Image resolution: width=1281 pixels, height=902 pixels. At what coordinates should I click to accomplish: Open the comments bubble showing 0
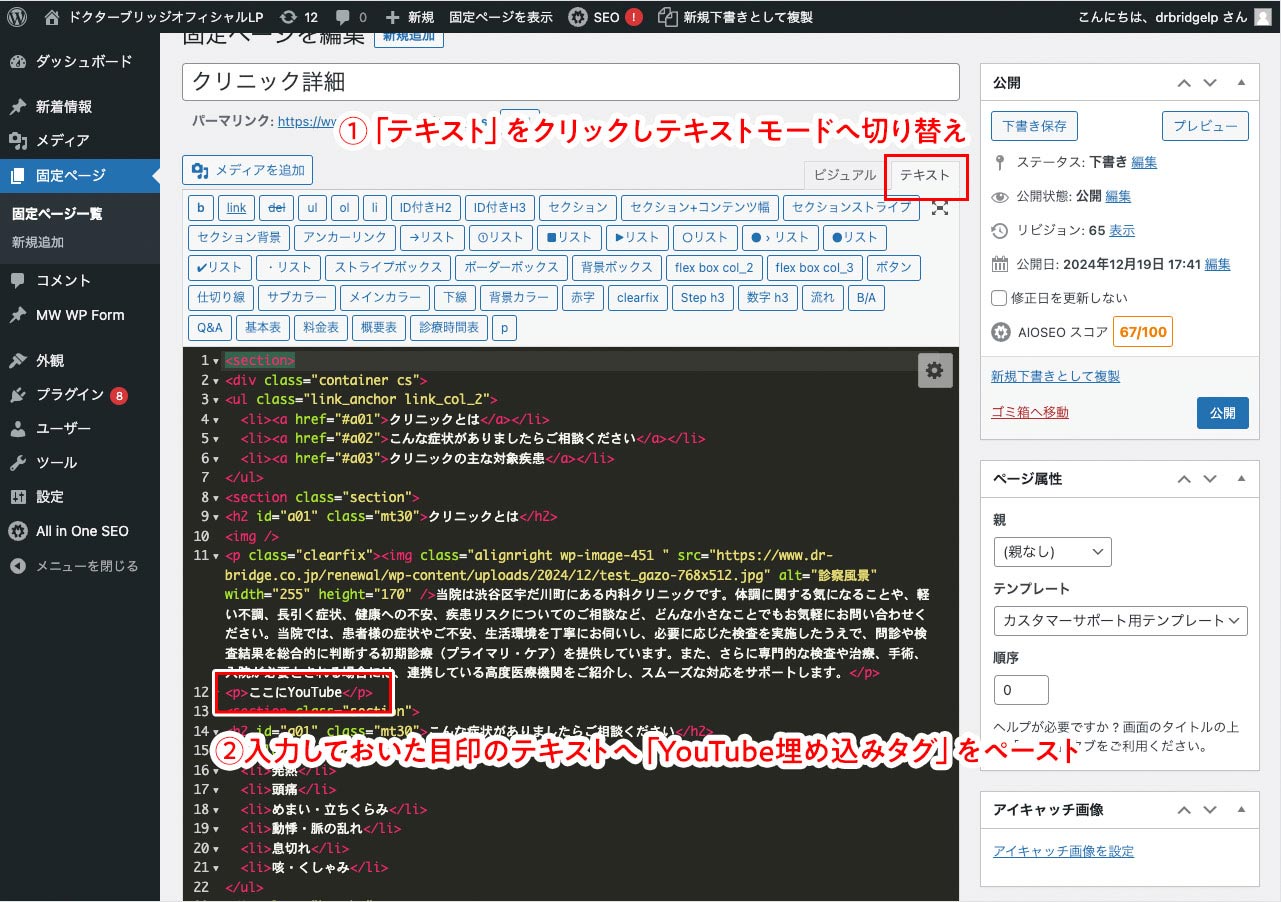[x=351, y=17]
